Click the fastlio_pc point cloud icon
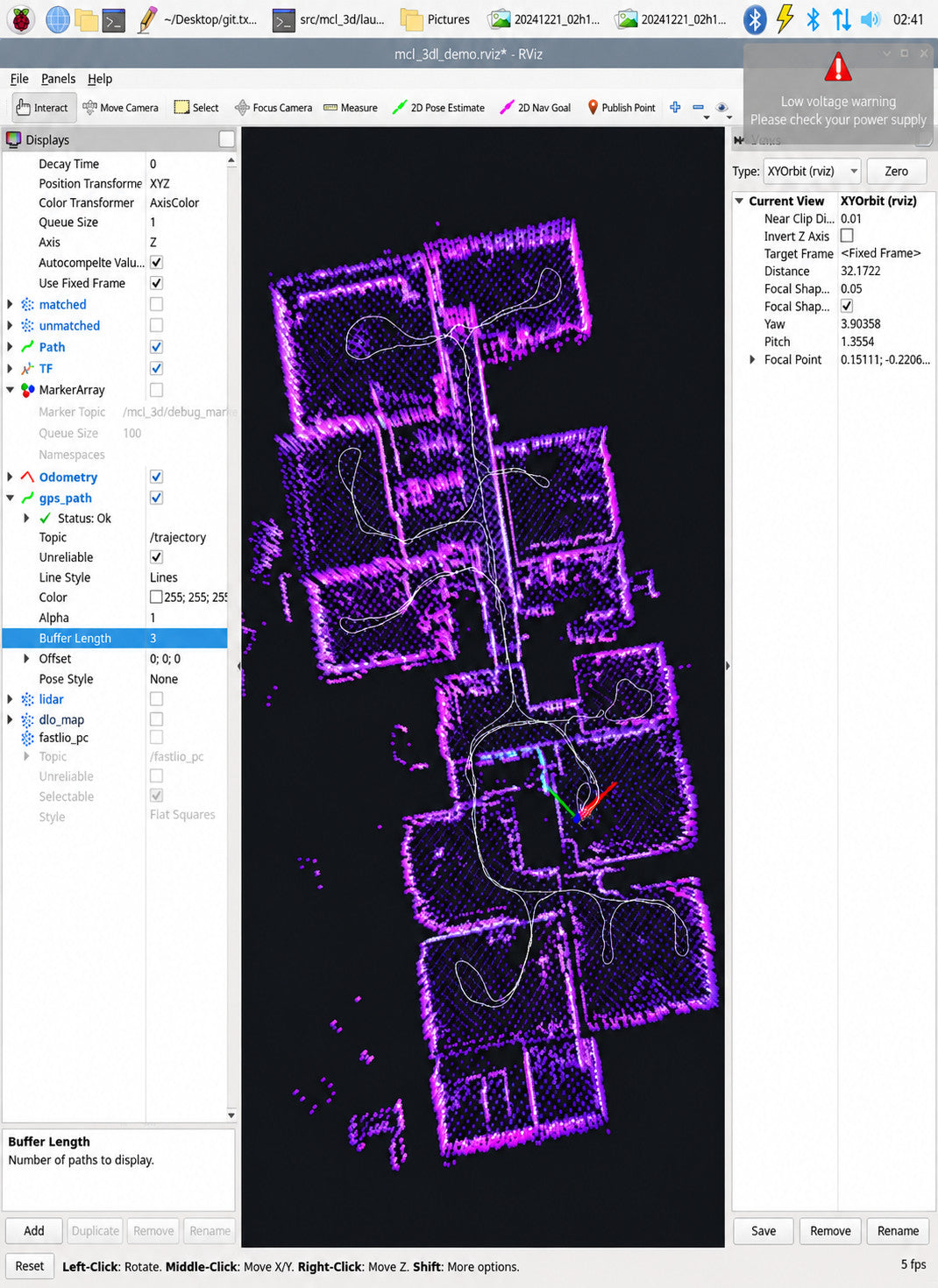This screenshot has height=1288, width=938. pyautogui.click(x=27, y=738)
